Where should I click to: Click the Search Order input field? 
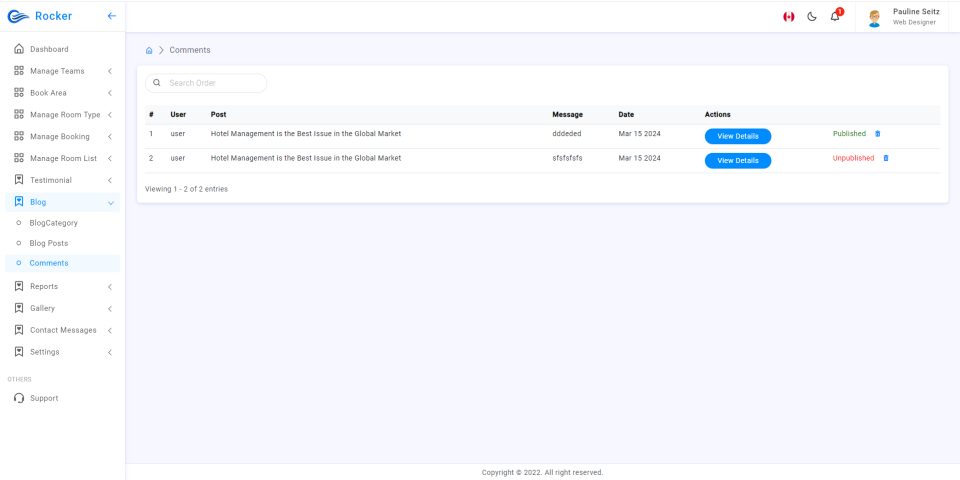(206, 83)
